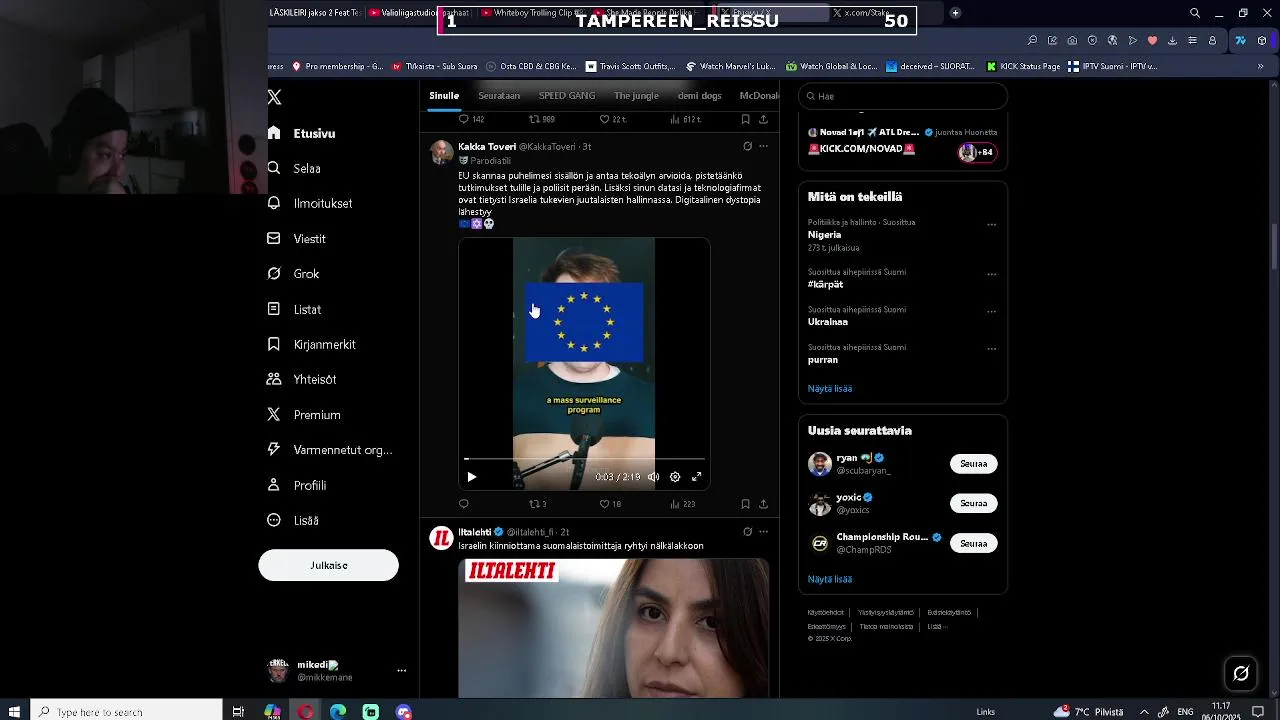Open Iltalehti profile avatar
The image size is (1280, 720).
tap(441, 538)
